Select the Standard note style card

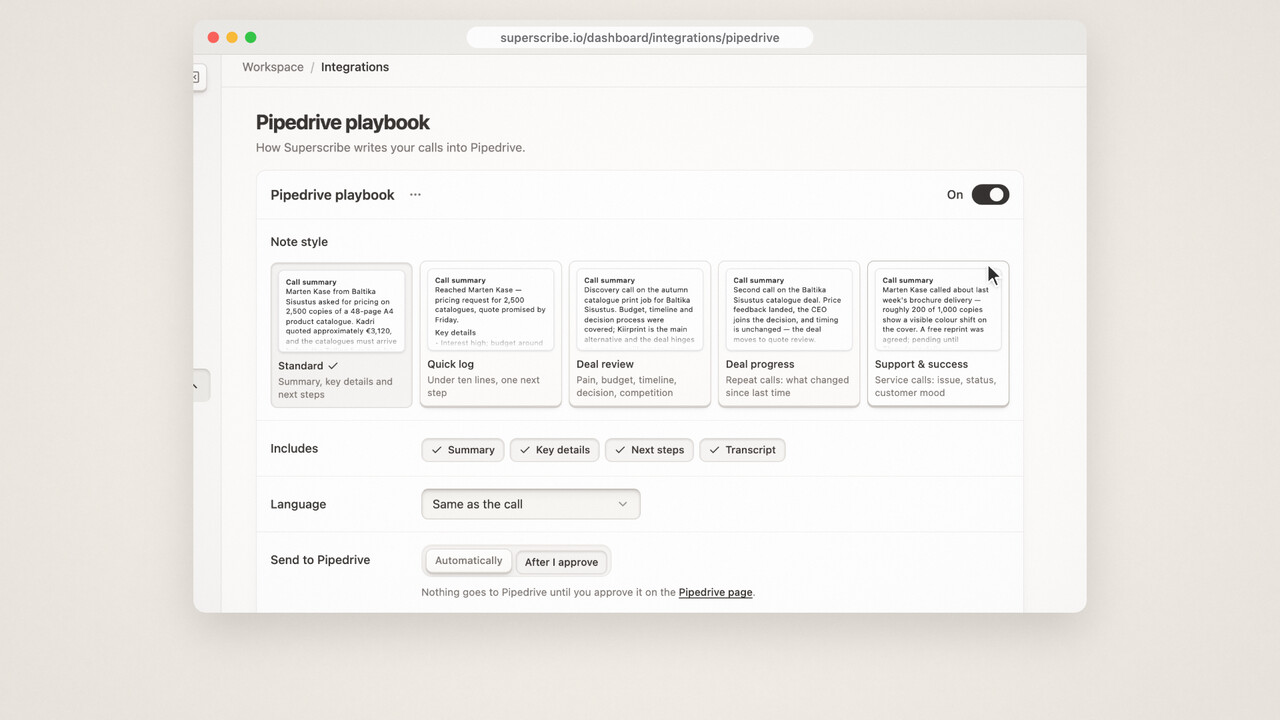point(342,335)
